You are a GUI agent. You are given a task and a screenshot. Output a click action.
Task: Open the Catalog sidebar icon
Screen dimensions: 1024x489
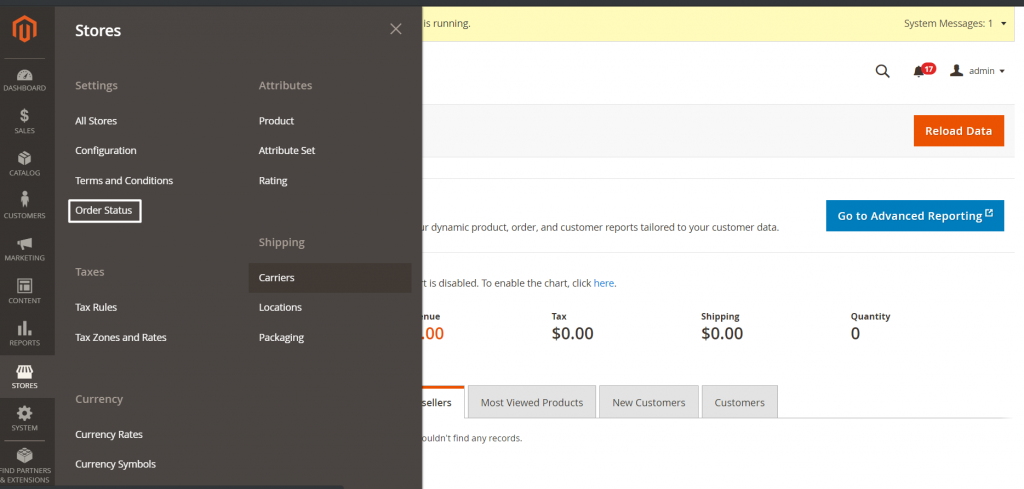[x=25, y=164]
